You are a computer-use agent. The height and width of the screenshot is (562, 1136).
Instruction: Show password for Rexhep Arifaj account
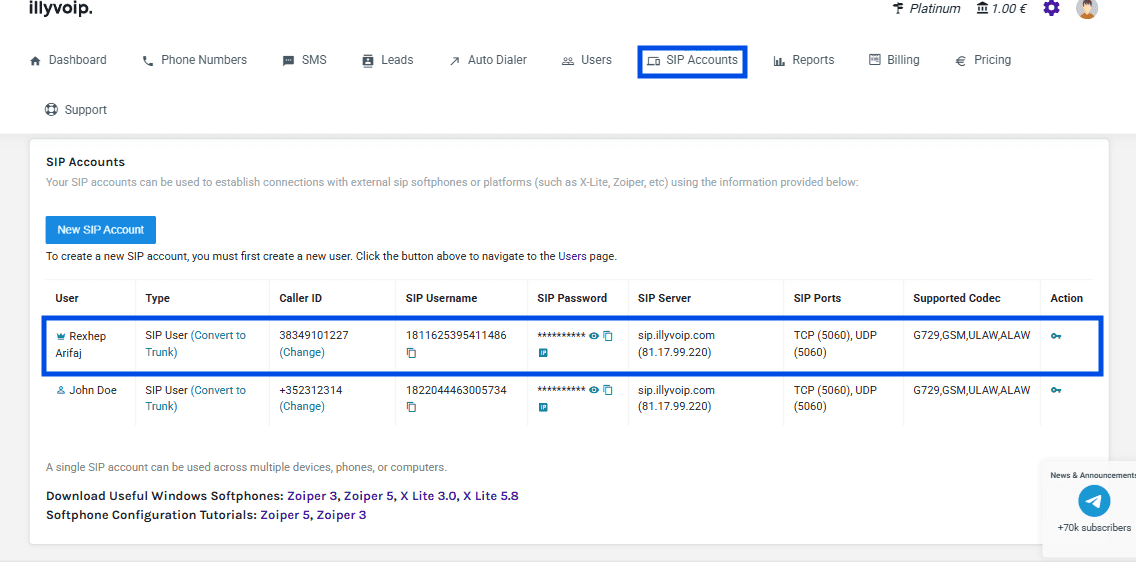[594, 336]
